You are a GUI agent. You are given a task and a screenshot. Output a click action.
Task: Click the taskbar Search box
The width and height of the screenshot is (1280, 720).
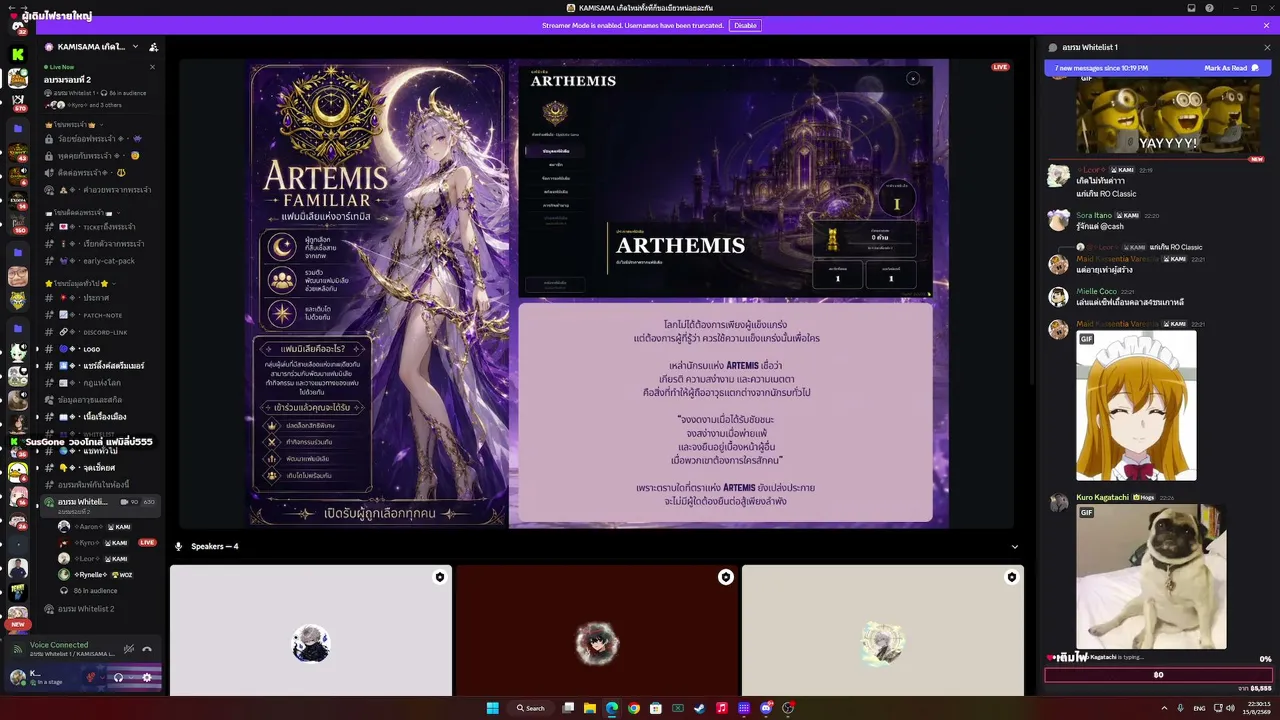click(x=530, y=708)
